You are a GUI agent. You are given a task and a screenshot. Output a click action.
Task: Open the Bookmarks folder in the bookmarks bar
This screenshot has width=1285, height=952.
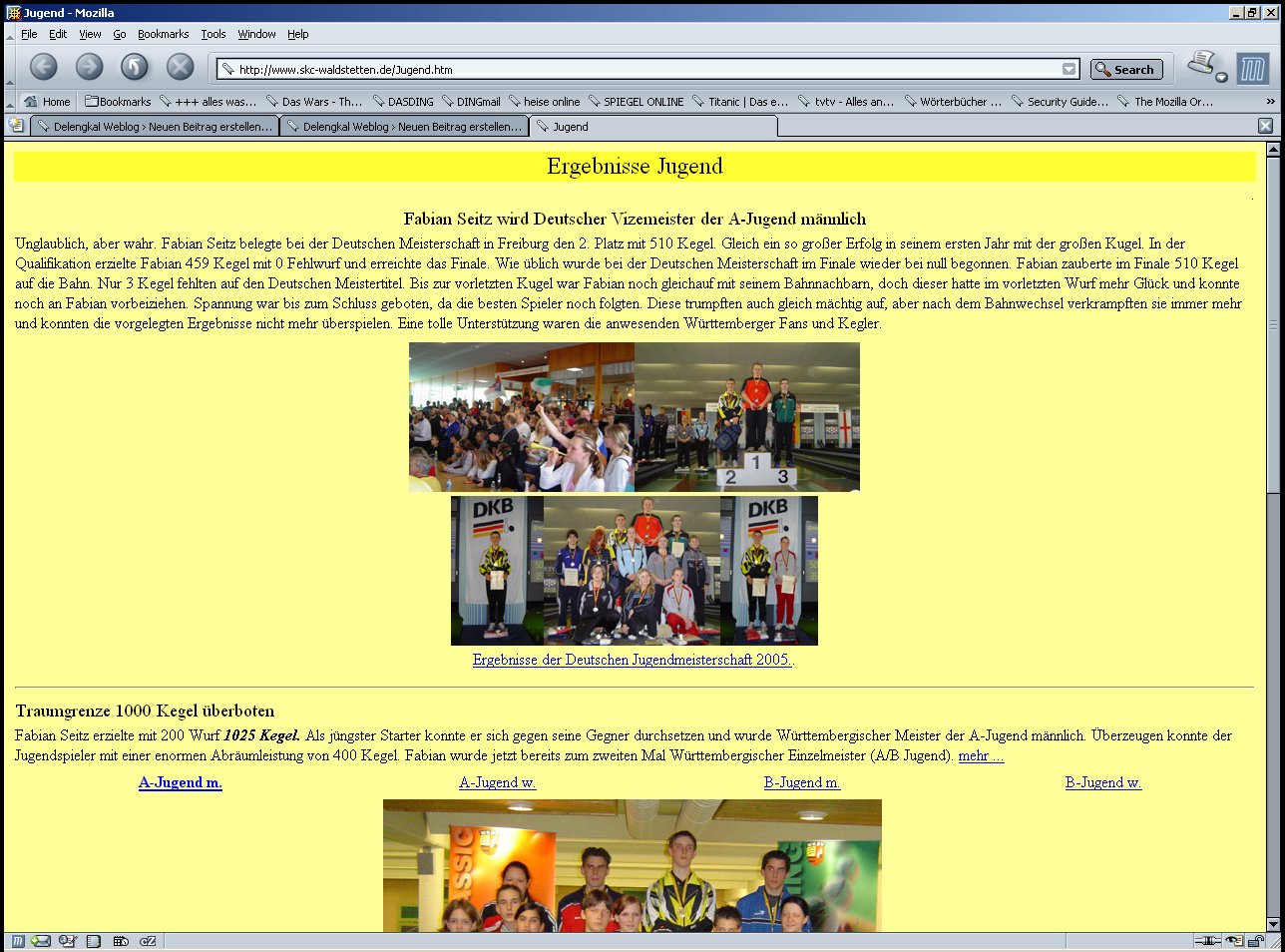[x=118, y=102]
